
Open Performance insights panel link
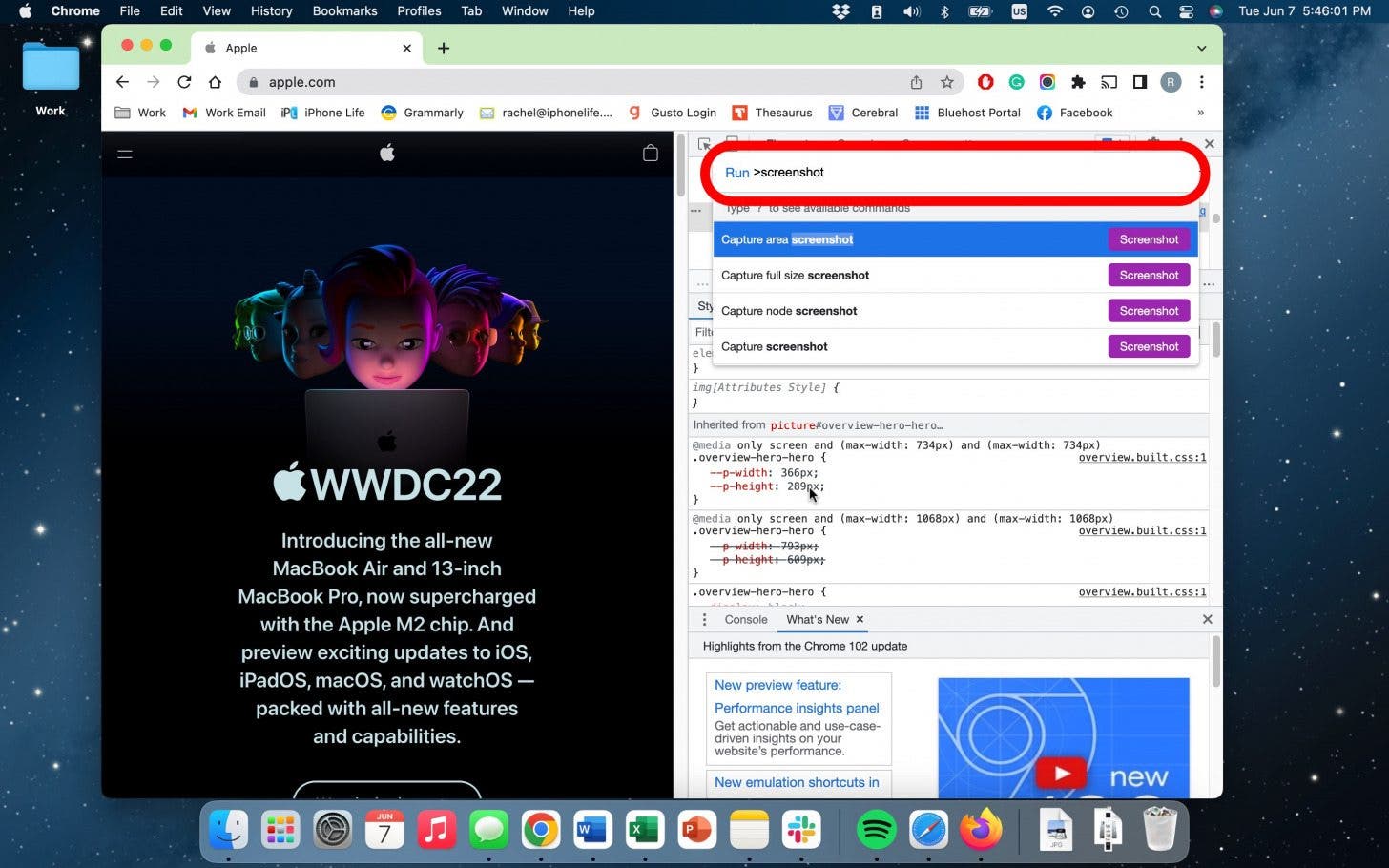click(x=797, y=708)
